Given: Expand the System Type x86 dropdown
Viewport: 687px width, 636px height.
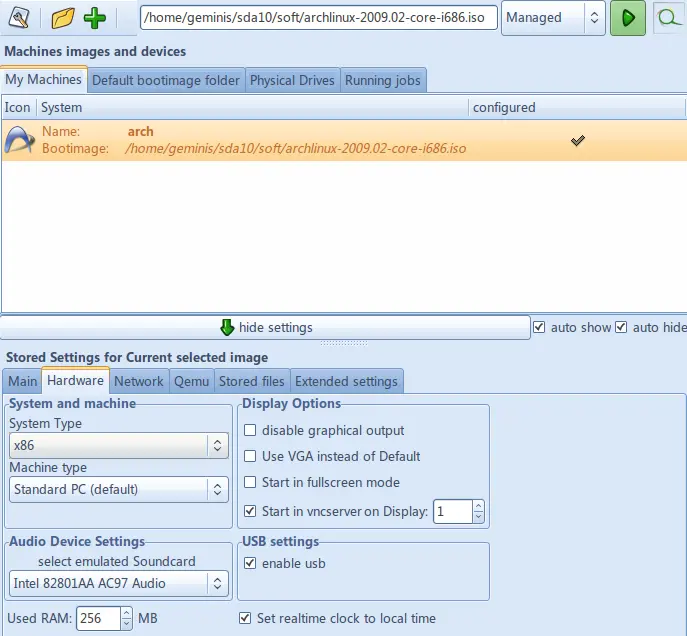Looking at the screenshot, I should (x=119, y=446).
